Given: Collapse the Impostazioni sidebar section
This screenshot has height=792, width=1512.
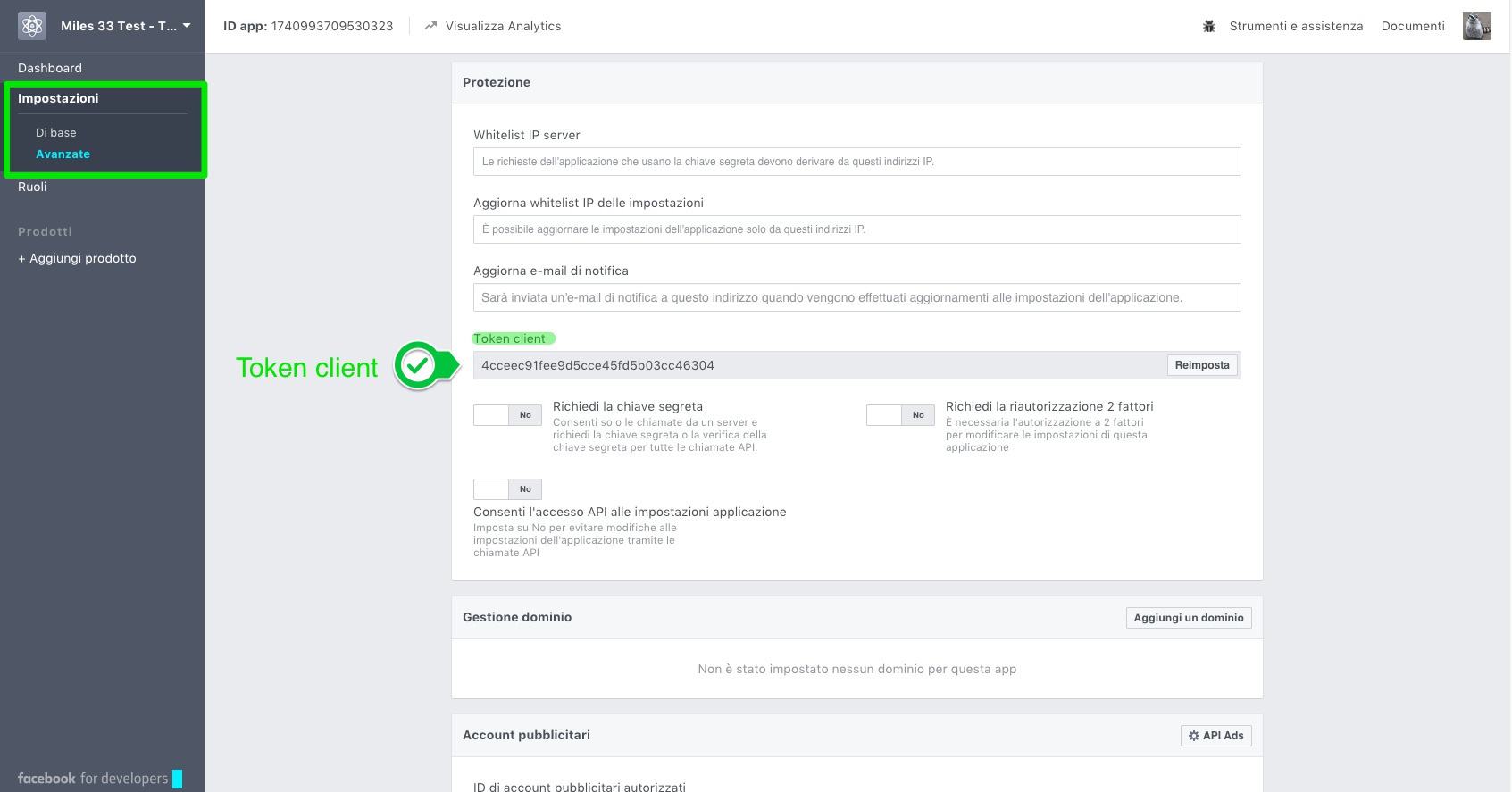Looking at the screenshot, I should tap(58, 98).
